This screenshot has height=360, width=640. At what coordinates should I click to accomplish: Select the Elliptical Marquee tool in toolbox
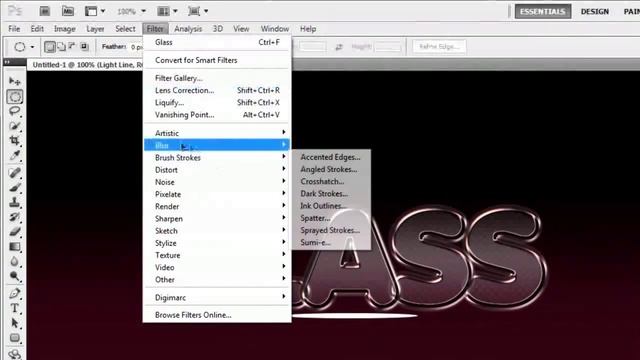coord(15,97)
